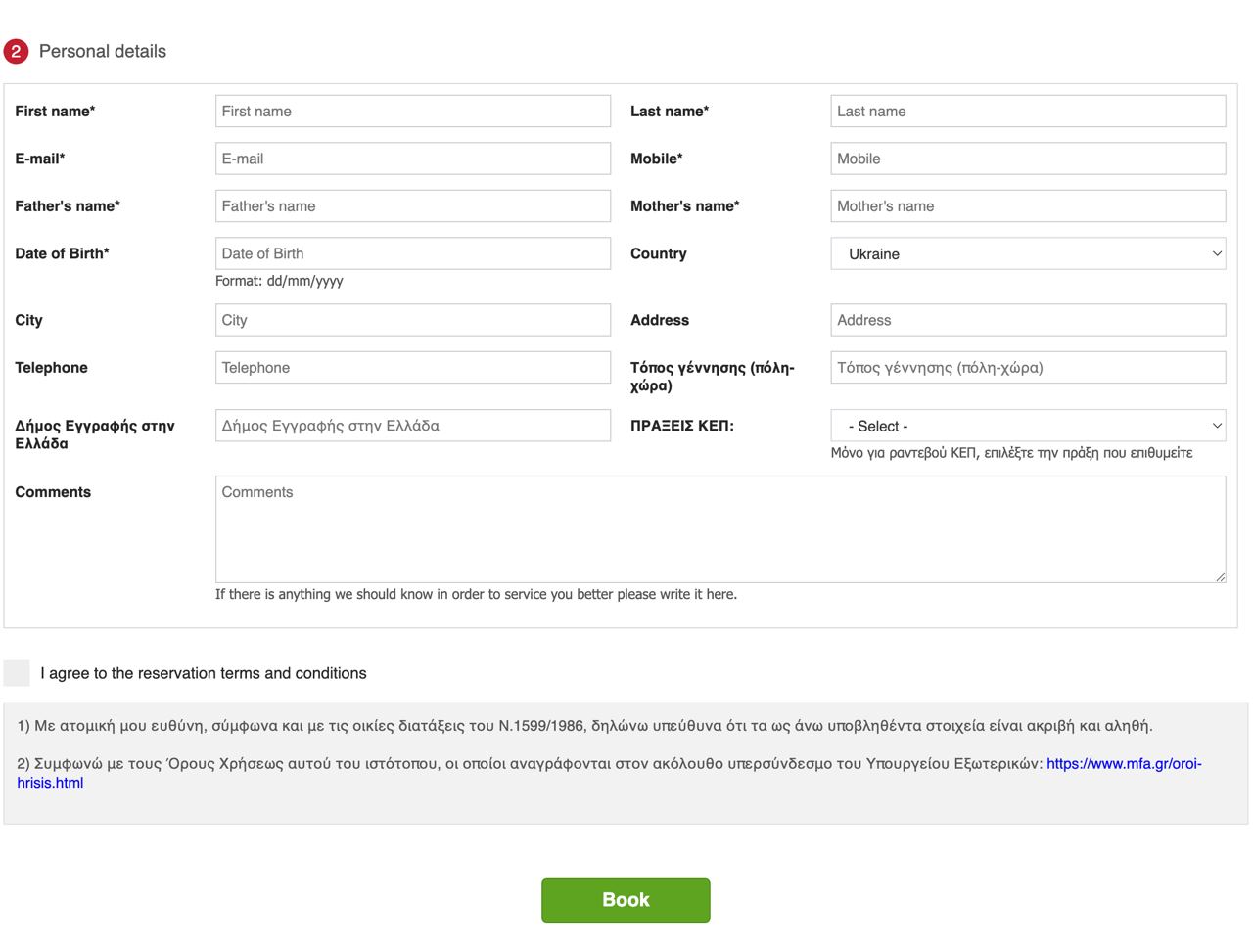Focus the E-mail text box
Screen dimensions: 1253x952
(412, 159)
